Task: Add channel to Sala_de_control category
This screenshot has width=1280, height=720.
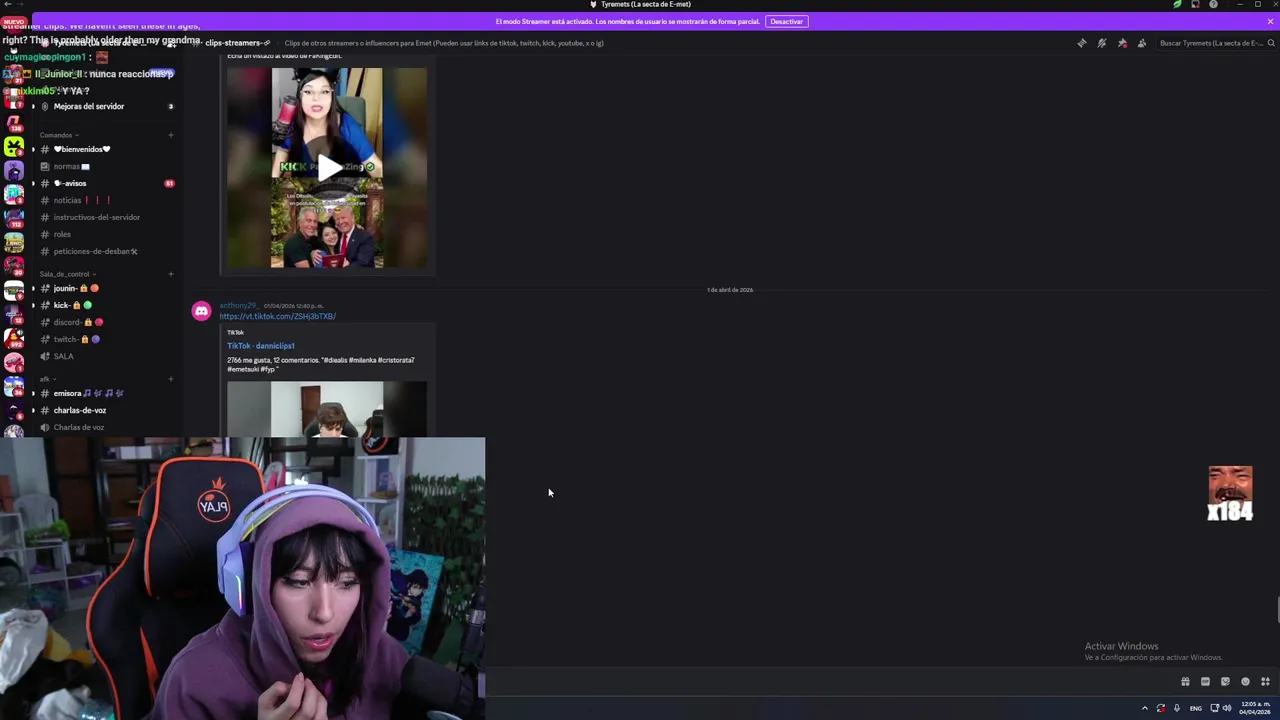Action: click(171, 274)
